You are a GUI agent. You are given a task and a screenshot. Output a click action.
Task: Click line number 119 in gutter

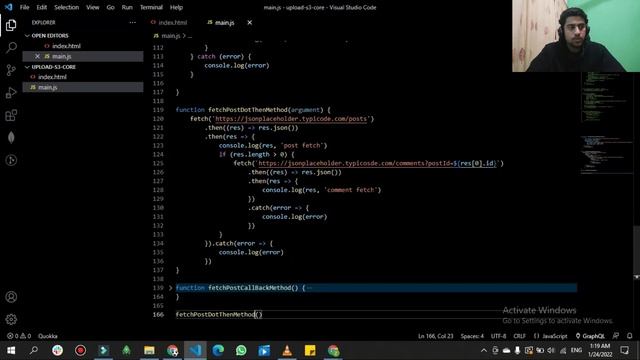(x=158, y=110)
